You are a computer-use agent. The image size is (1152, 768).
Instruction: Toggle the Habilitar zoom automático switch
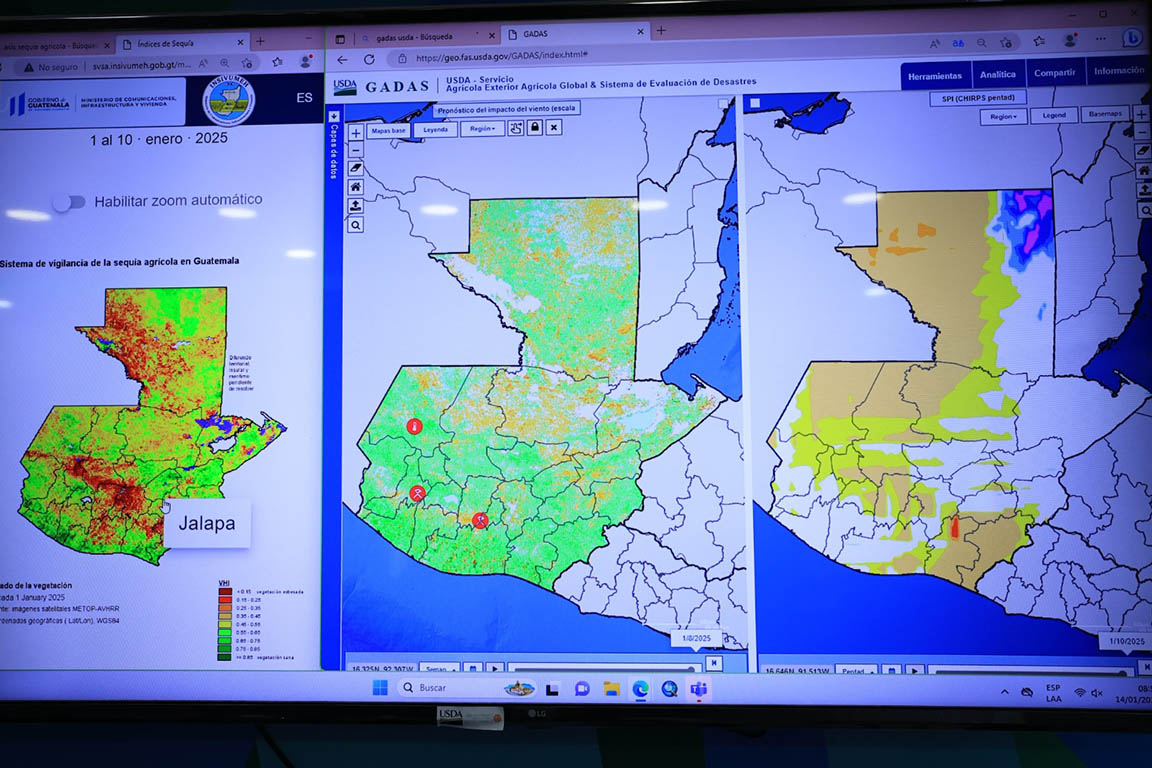pos(69,202)
